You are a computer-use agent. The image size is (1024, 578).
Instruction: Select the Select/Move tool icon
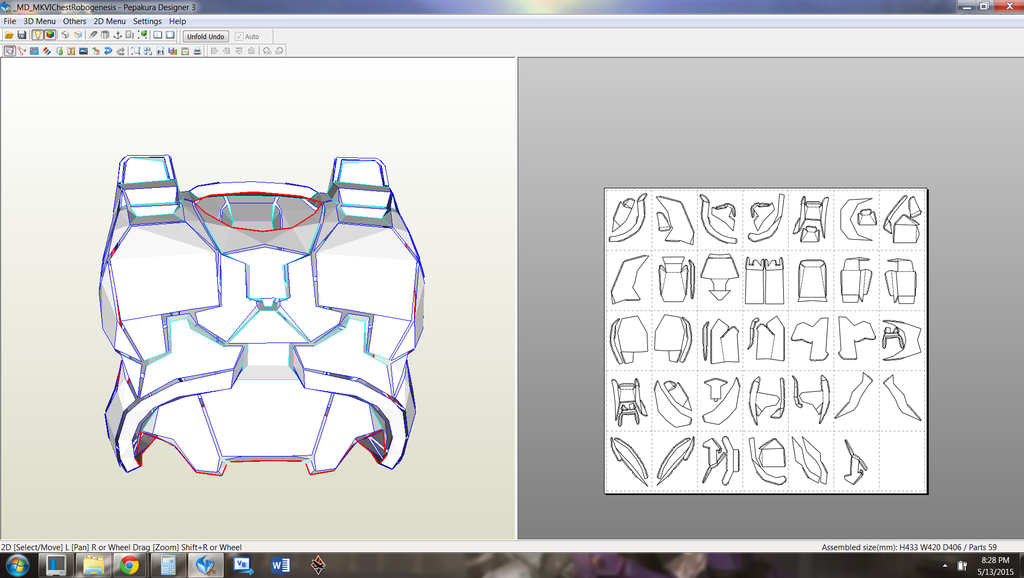[10, 51]
